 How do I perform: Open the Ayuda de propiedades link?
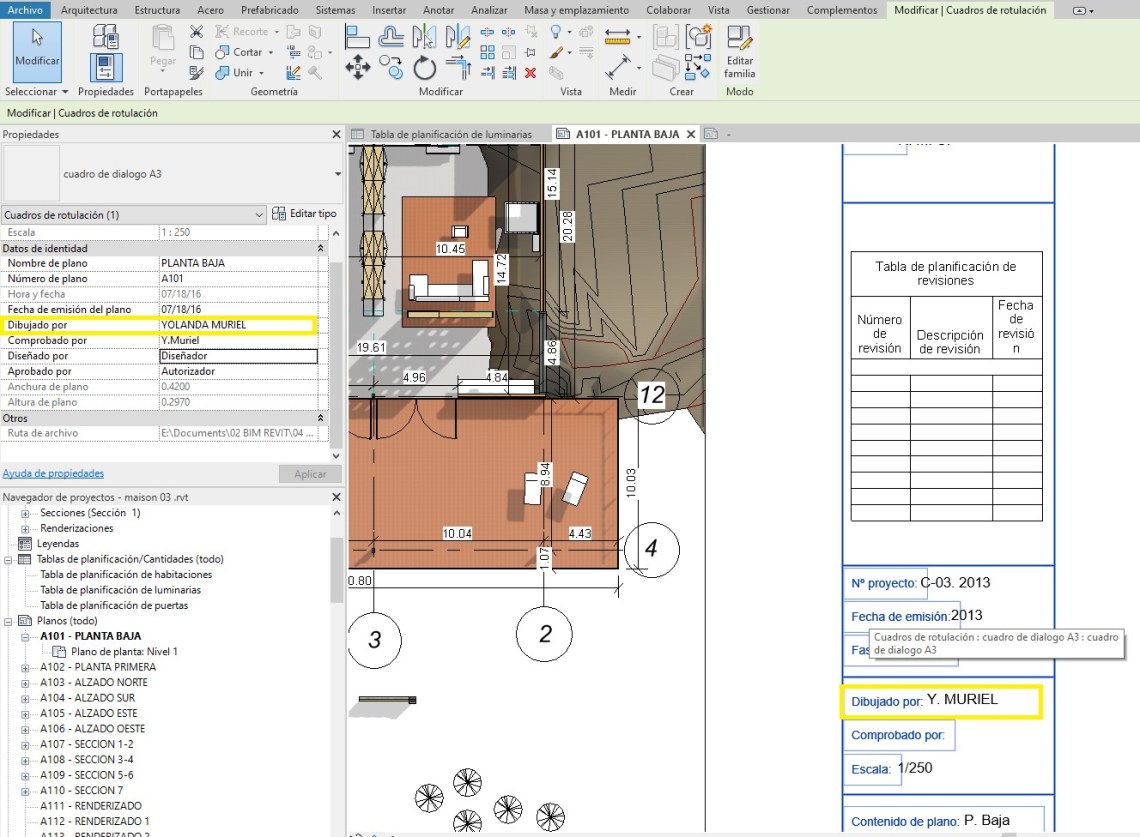click(53, 473)
